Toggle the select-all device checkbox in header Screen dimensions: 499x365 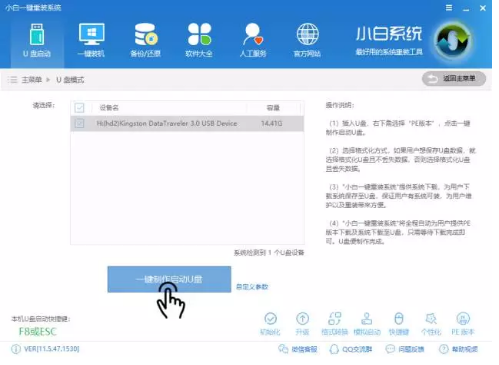point(79,108)
